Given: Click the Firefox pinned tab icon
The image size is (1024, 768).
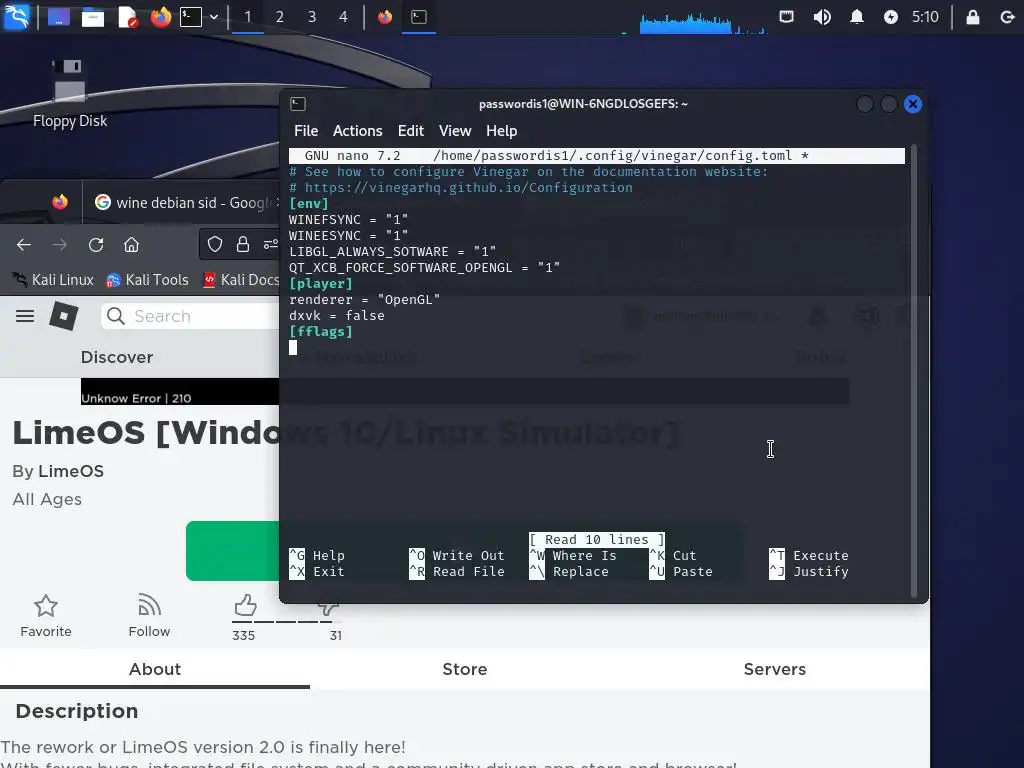Looking at the screenshot, I should (60, 202).
